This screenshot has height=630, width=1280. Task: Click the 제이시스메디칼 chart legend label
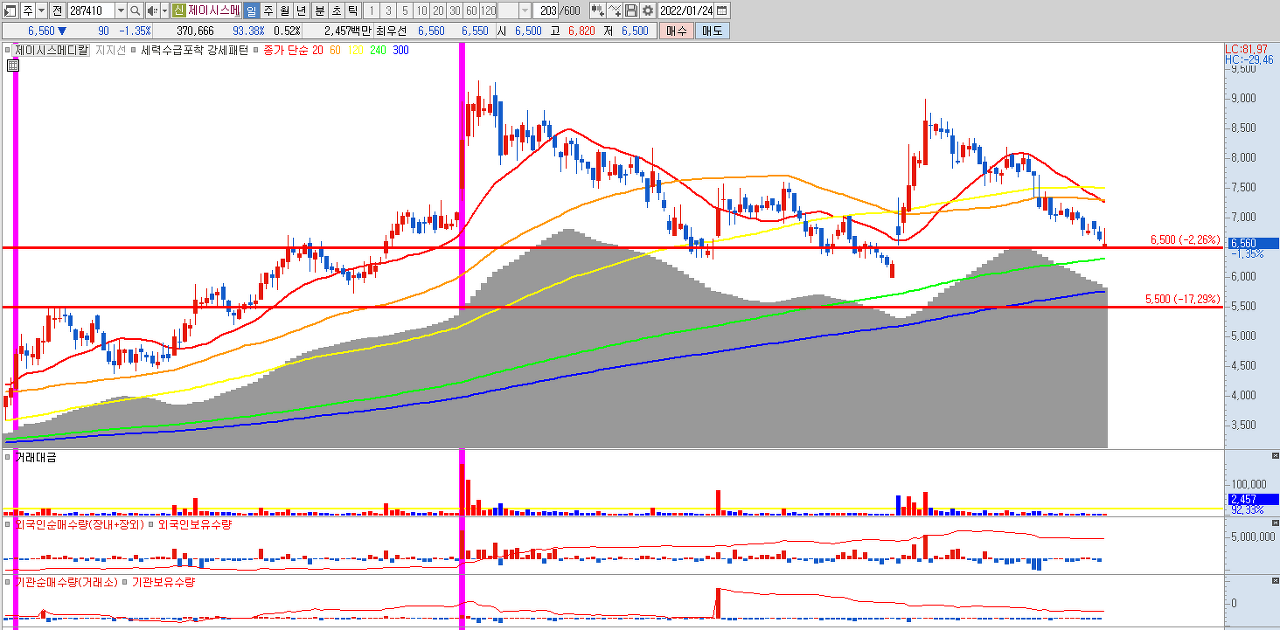(52, 49)
